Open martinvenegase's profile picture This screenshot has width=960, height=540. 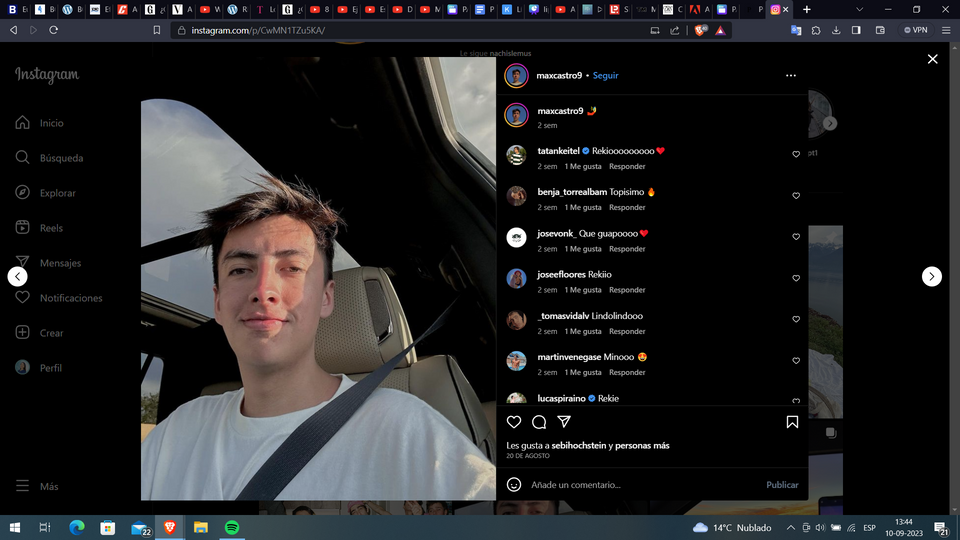516,361
